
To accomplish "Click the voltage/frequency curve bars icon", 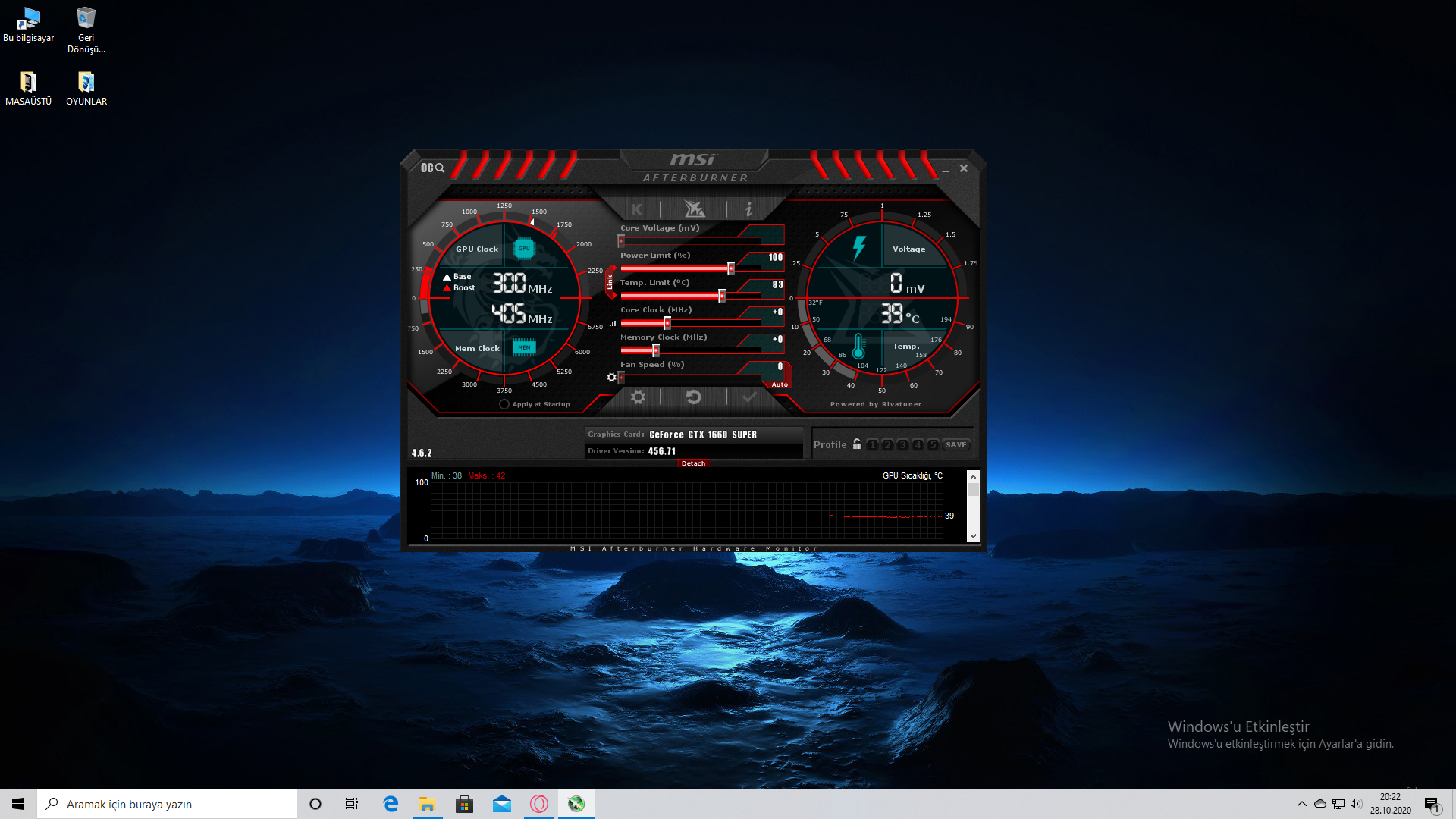I will coord(613,323).
